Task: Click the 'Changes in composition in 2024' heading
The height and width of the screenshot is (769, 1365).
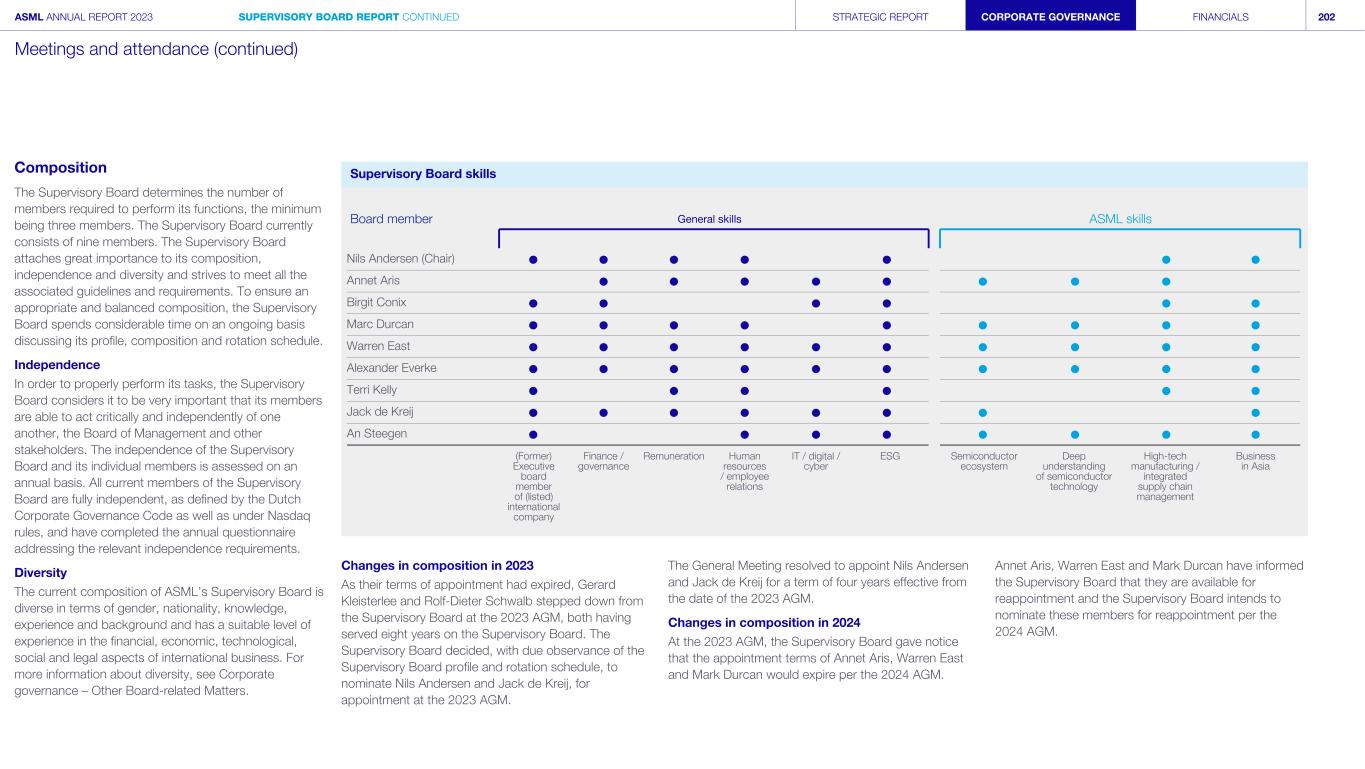Action: (x=764, y=623)
